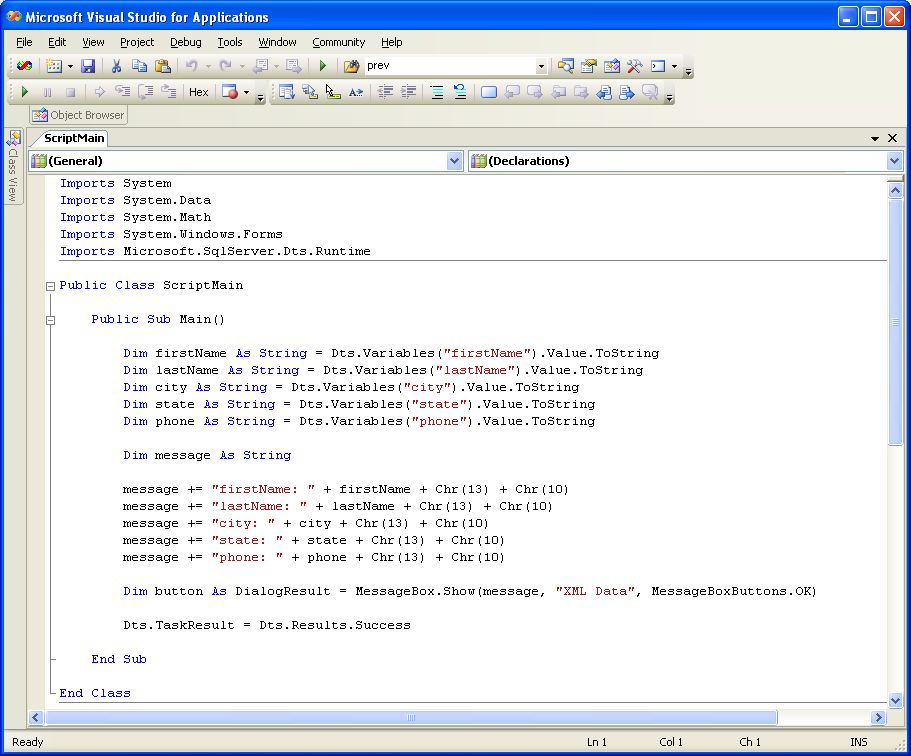Click the Find in Files icon
911x756 pixels.
tap(351, 66)
